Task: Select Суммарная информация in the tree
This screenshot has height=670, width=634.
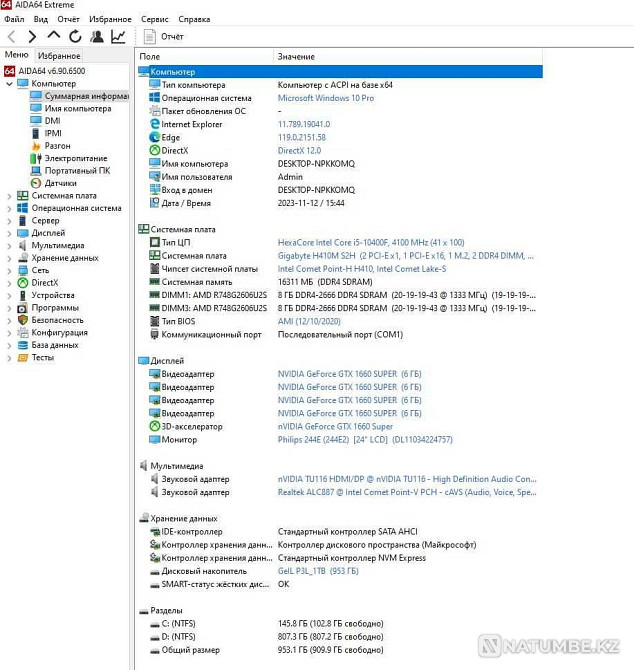Action: point(79,96)
